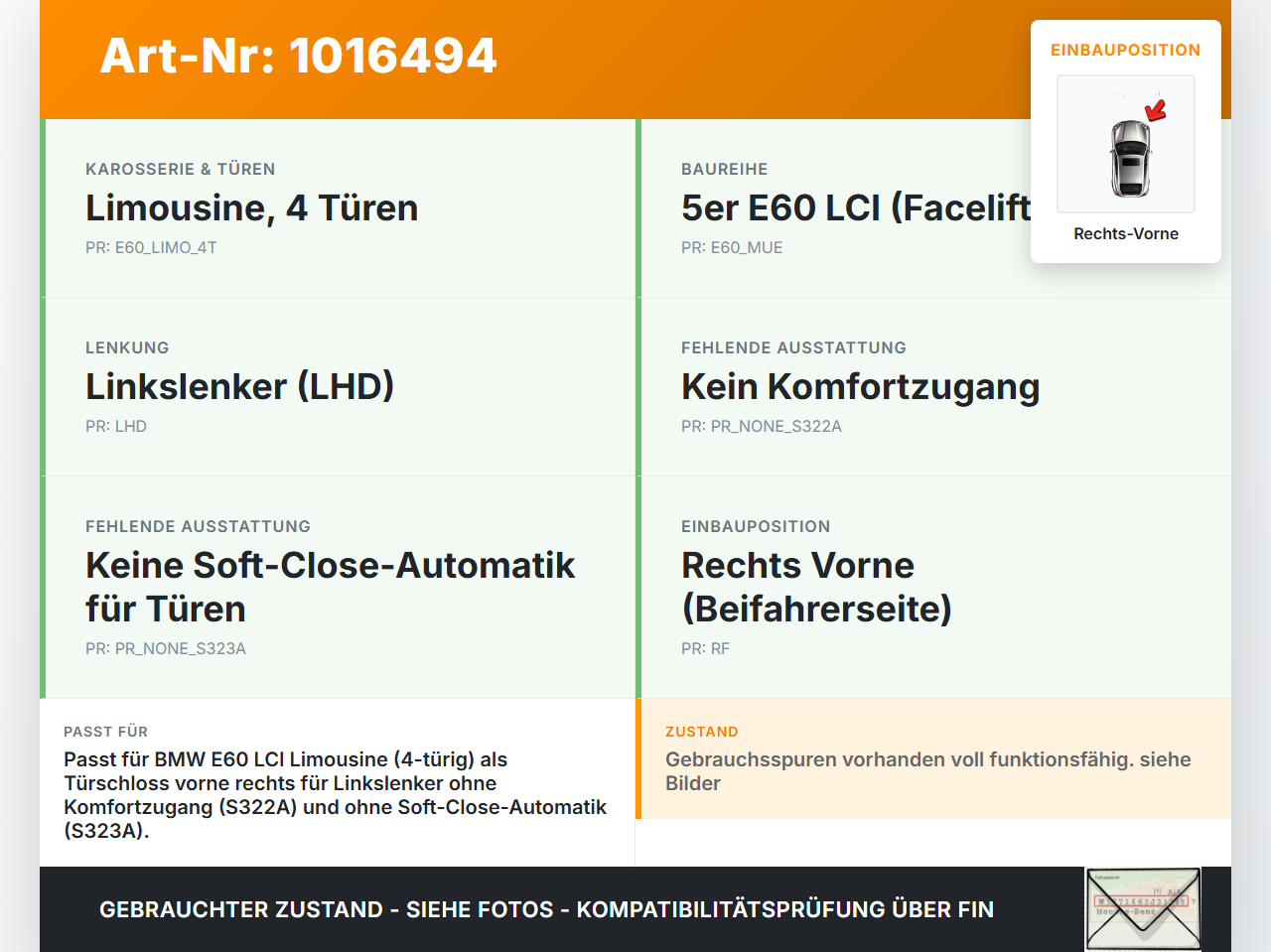Expand the KAROSSERIE & TÜREN section
Image resolution: width=1271 pixels, height=952 pixels.
click(x=181, y=169)
